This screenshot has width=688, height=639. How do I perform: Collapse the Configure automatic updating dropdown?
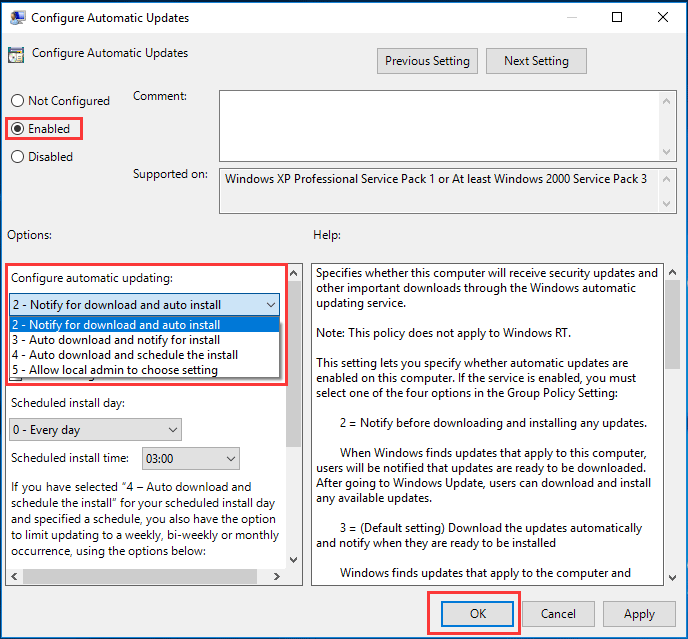tap(270, 304)
